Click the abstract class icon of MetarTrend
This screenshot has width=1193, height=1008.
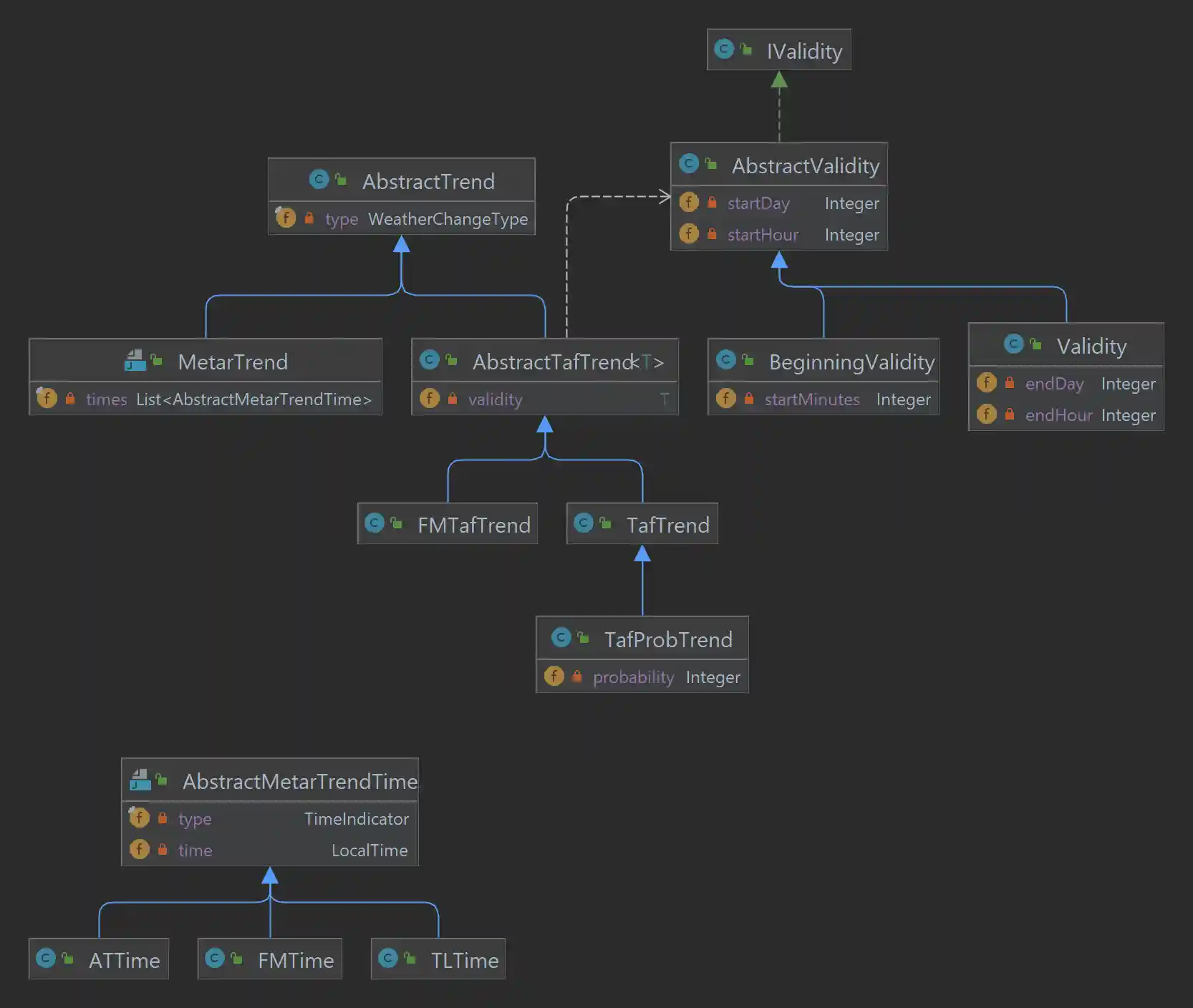[x=137, y=359]
